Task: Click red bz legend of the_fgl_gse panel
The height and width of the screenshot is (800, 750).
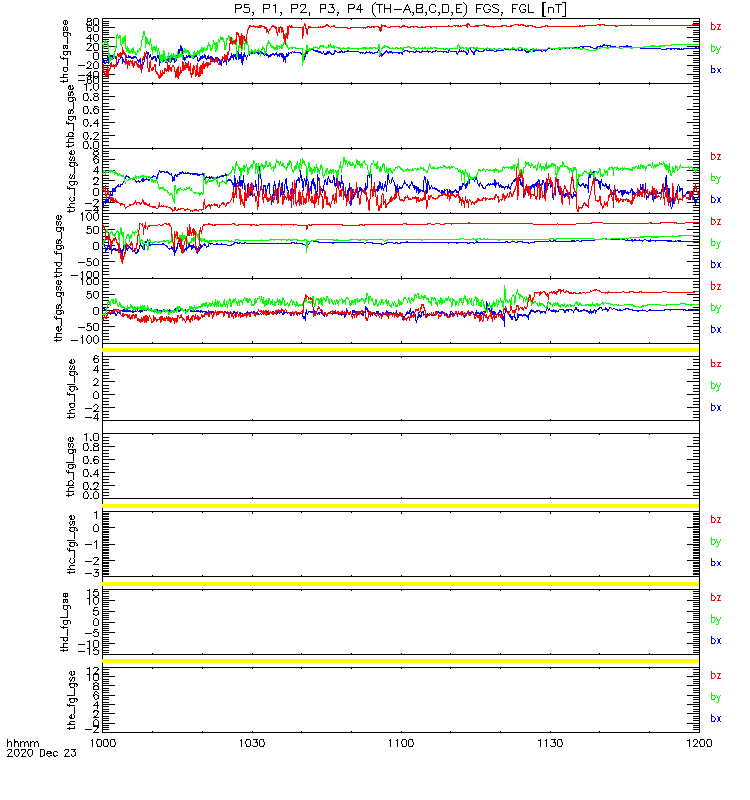Action: click(x=716, y=676)
